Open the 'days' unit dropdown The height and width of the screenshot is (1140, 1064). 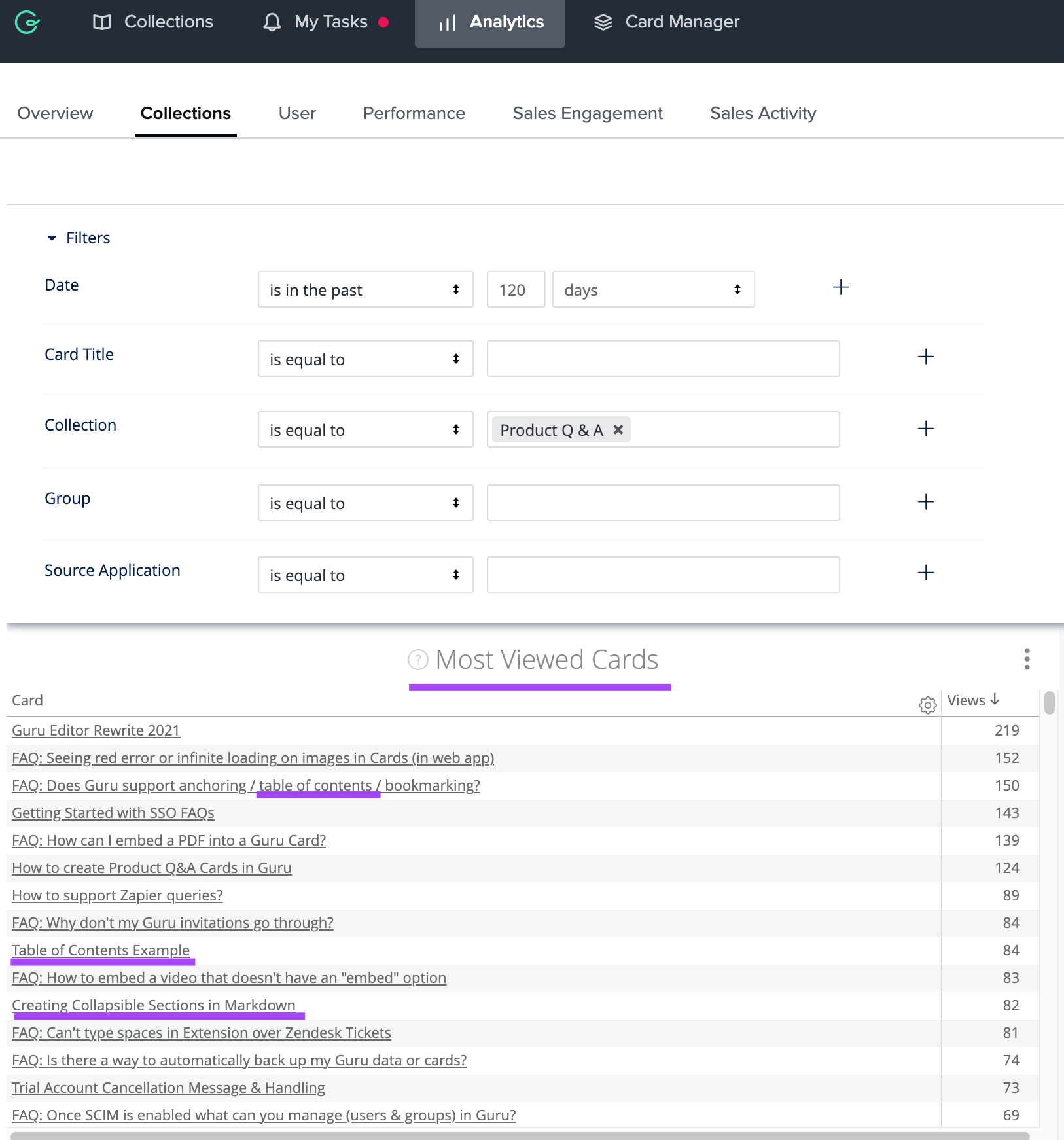(653, 289)
